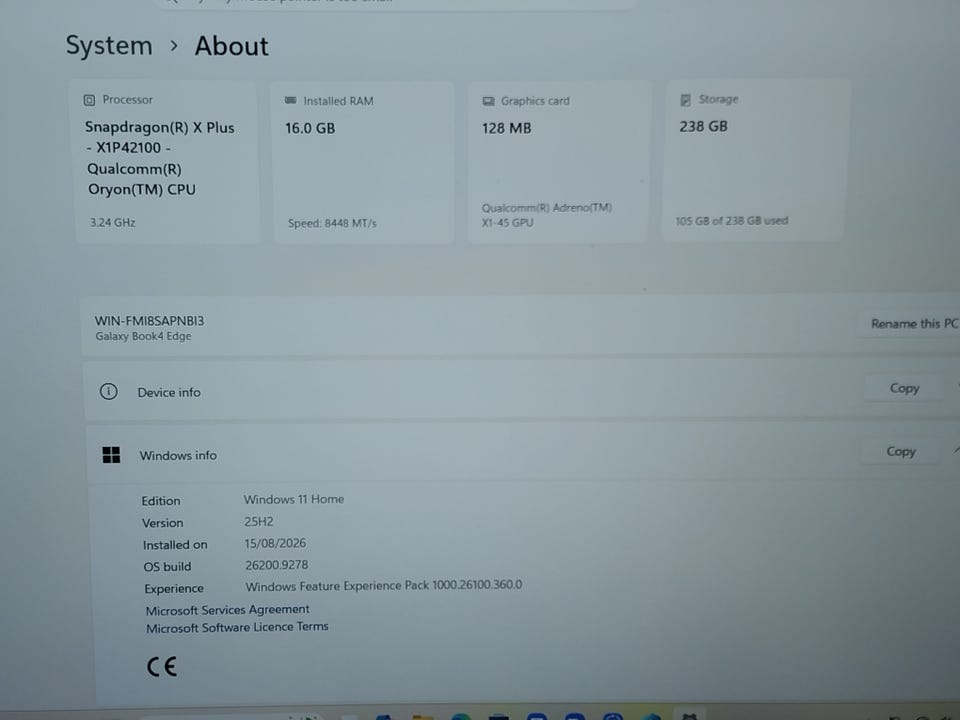
Task: Click the OS build label
Action: point(167,567)
